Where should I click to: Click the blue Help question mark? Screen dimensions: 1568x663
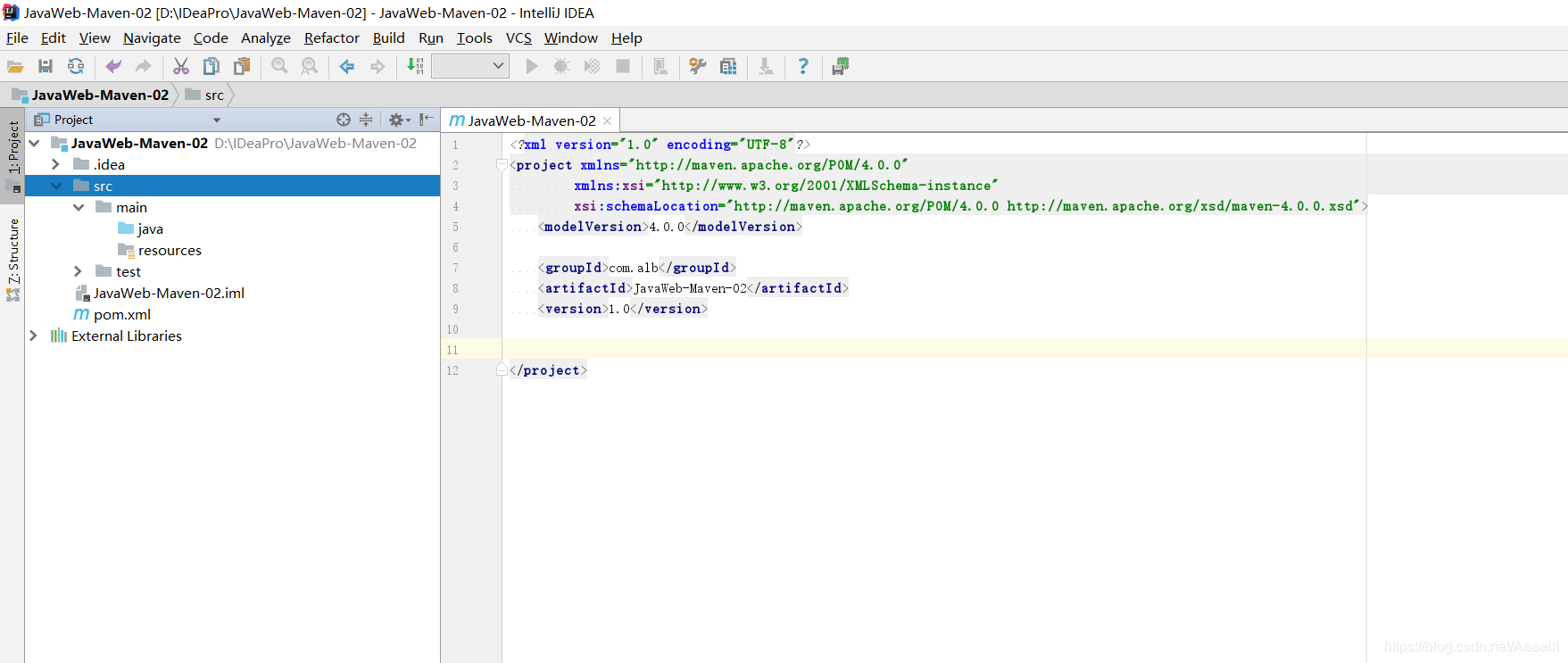click(803, 66)
